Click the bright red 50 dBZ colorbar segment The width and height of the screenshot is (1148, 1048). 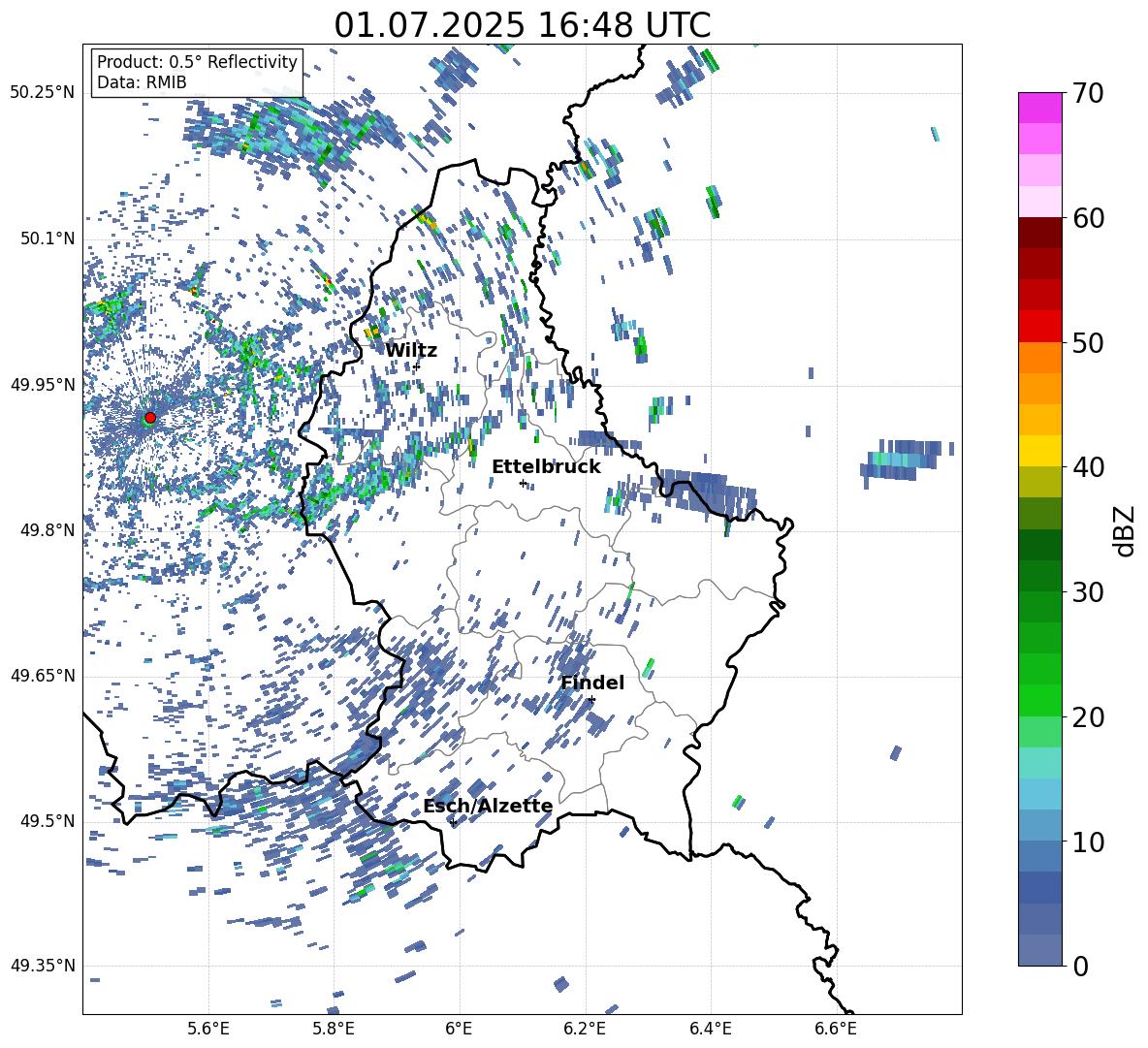[1039, 327]
